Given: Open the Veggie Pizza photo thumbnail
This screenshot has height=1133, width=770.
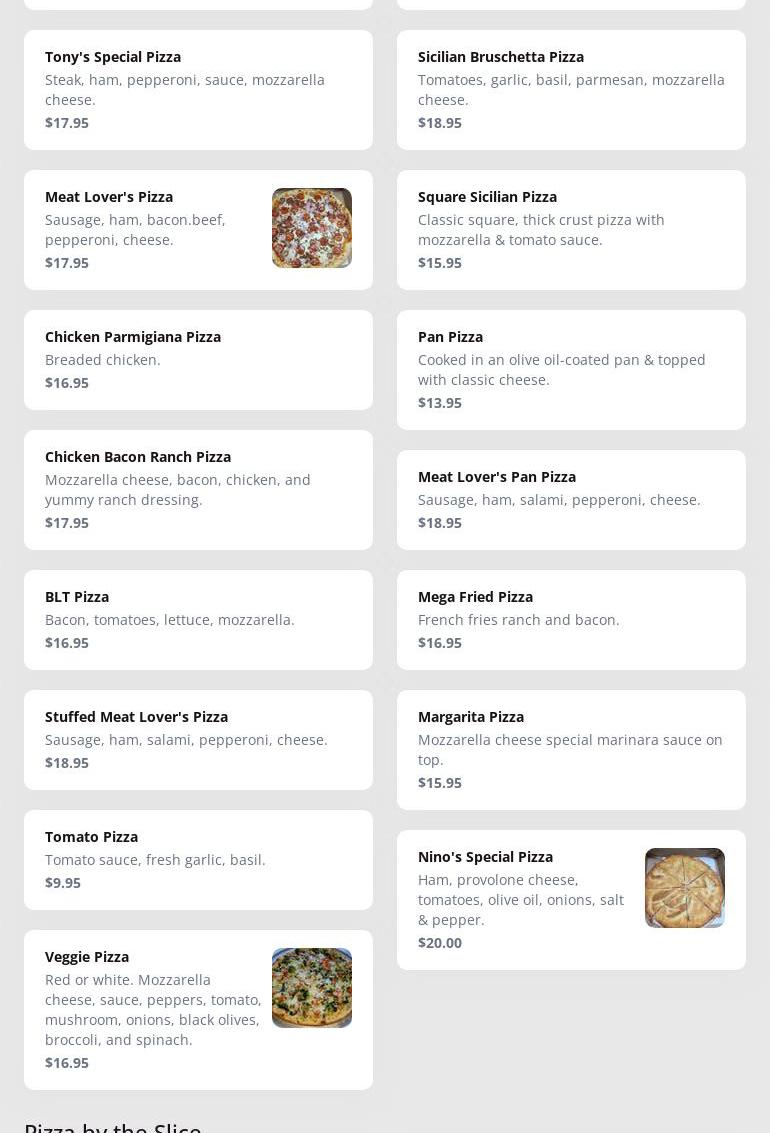Looking at the screenshot, I should coord(312,988).
